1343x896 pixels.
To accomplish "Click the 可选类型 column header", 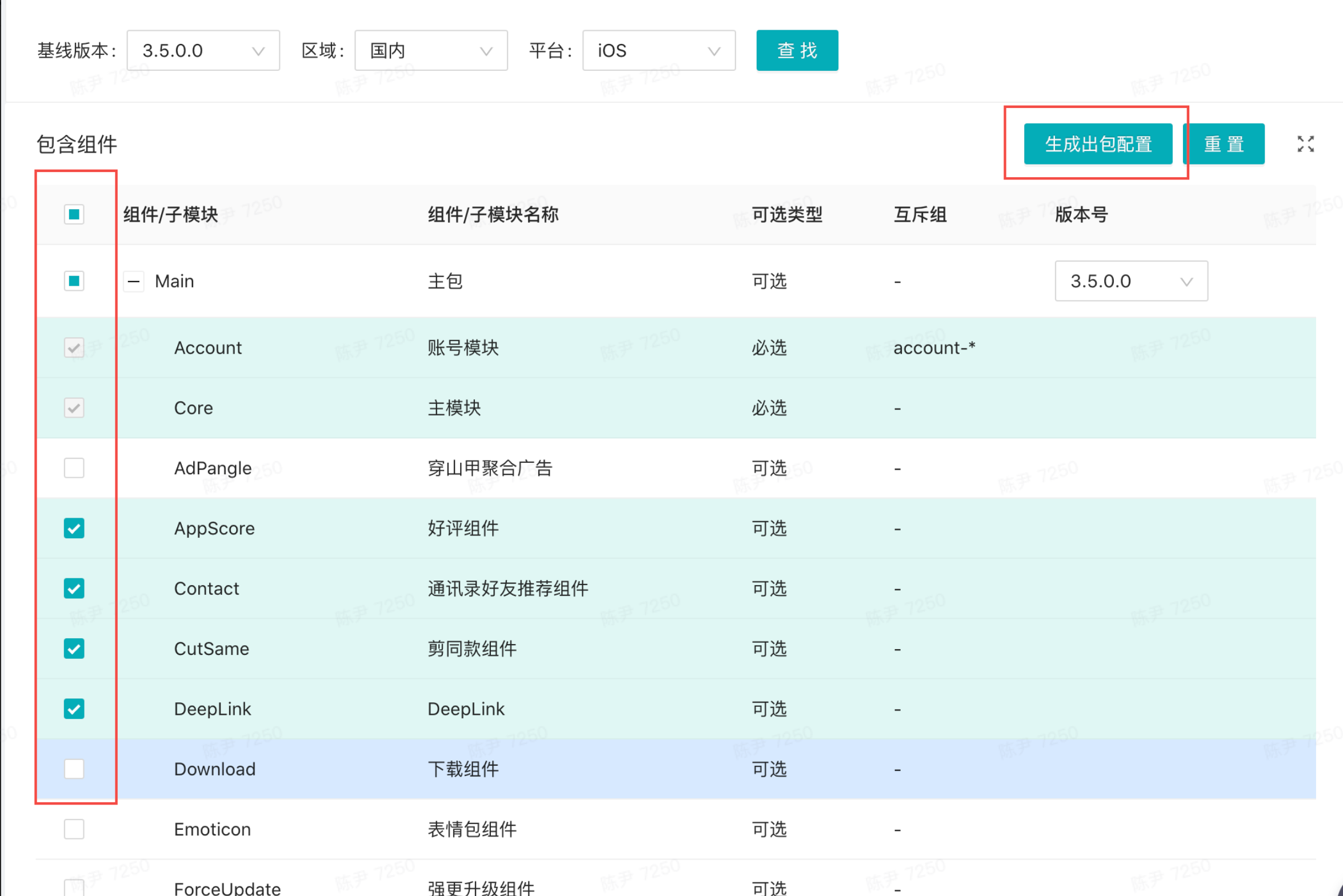I will point(787,215).
